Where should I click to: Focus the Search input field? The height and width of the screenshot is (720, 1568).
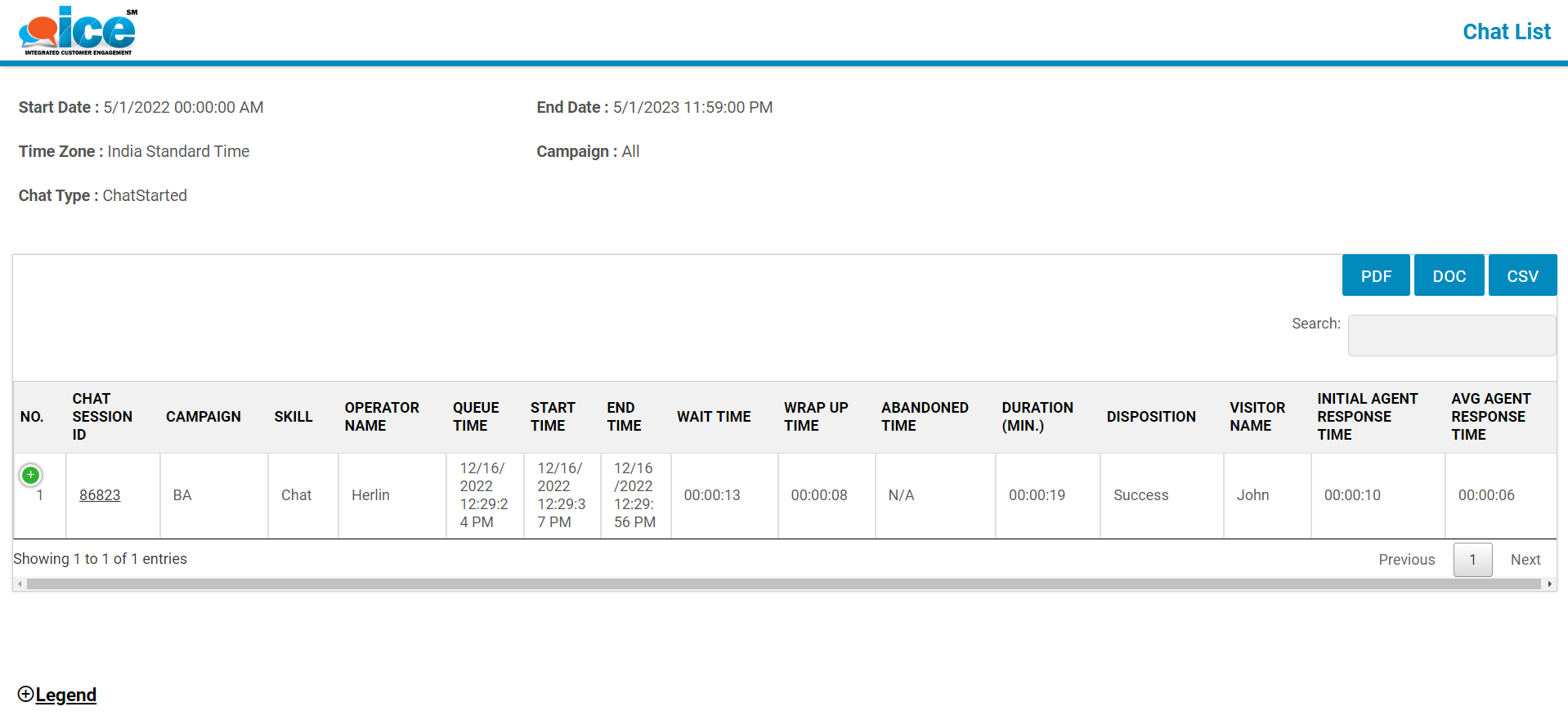click(x=1451, y=335)
